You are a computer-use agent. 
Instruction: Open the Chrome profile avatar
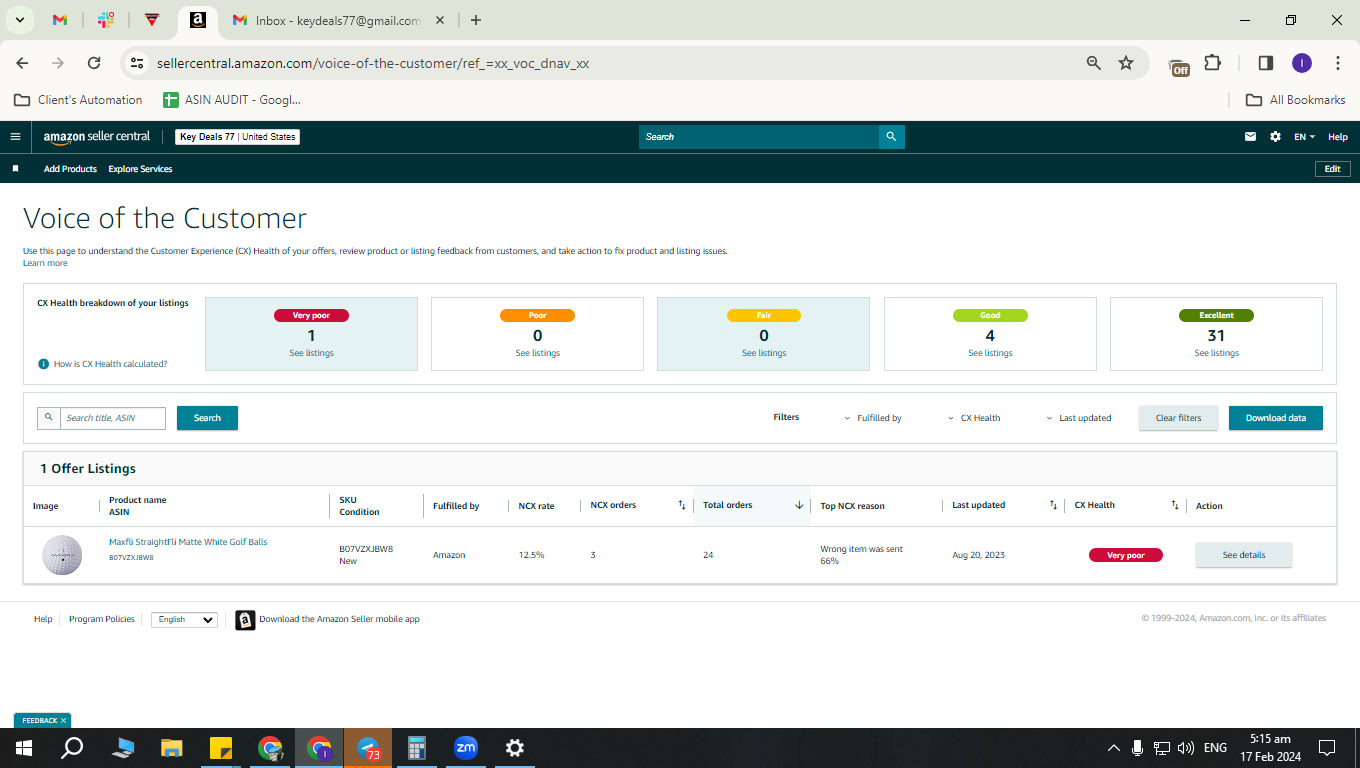point(1301,63)
